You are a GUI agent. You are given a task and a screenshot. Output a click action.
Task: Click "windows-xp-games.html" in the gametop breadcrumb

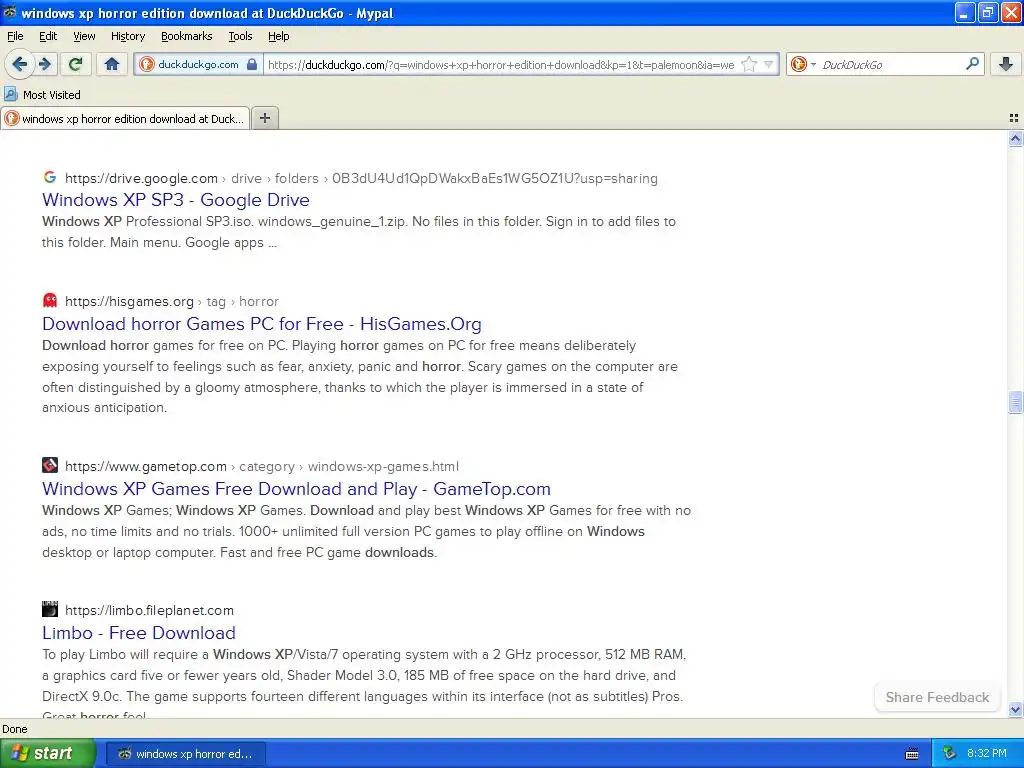(x=383, y=466)
